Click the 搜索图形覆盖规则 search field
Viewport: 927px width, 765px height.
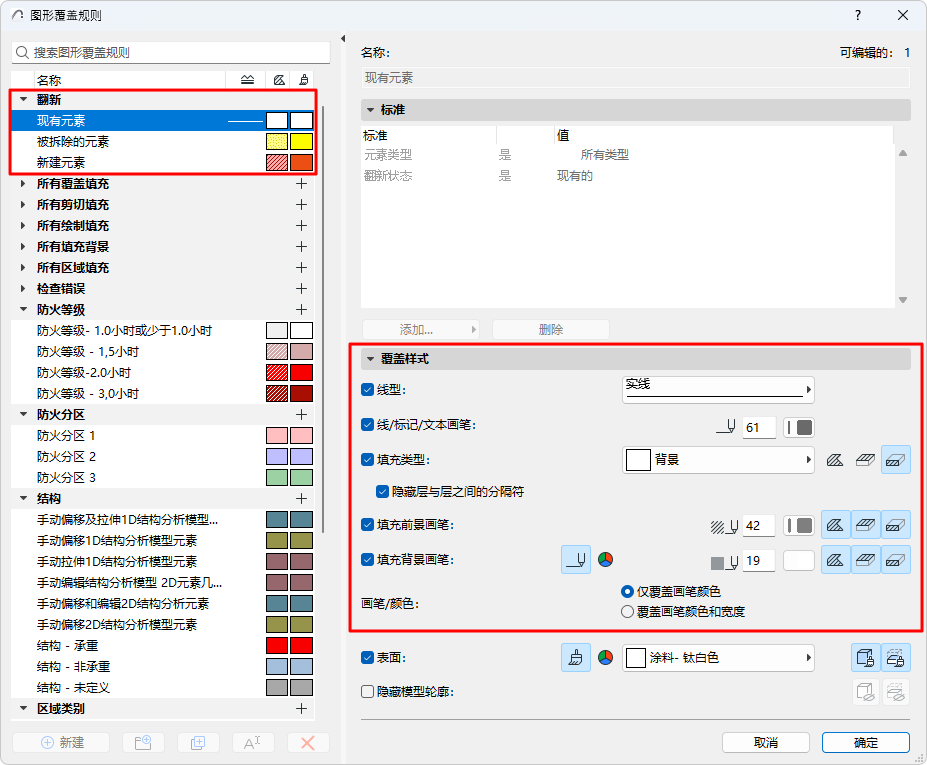pos(171,52)
